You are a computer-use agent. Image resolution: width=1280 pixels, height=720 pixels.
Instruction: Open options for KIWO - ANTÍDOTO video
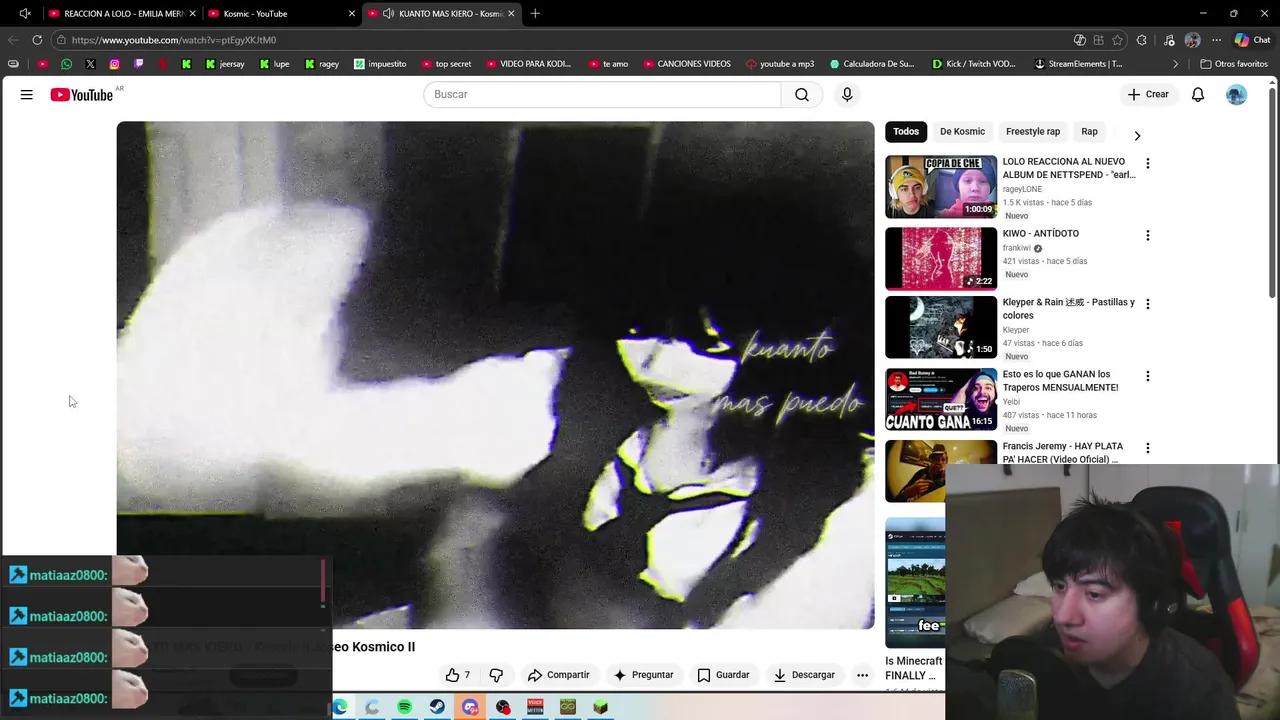pyautogui.click(x=1147, y=235)
